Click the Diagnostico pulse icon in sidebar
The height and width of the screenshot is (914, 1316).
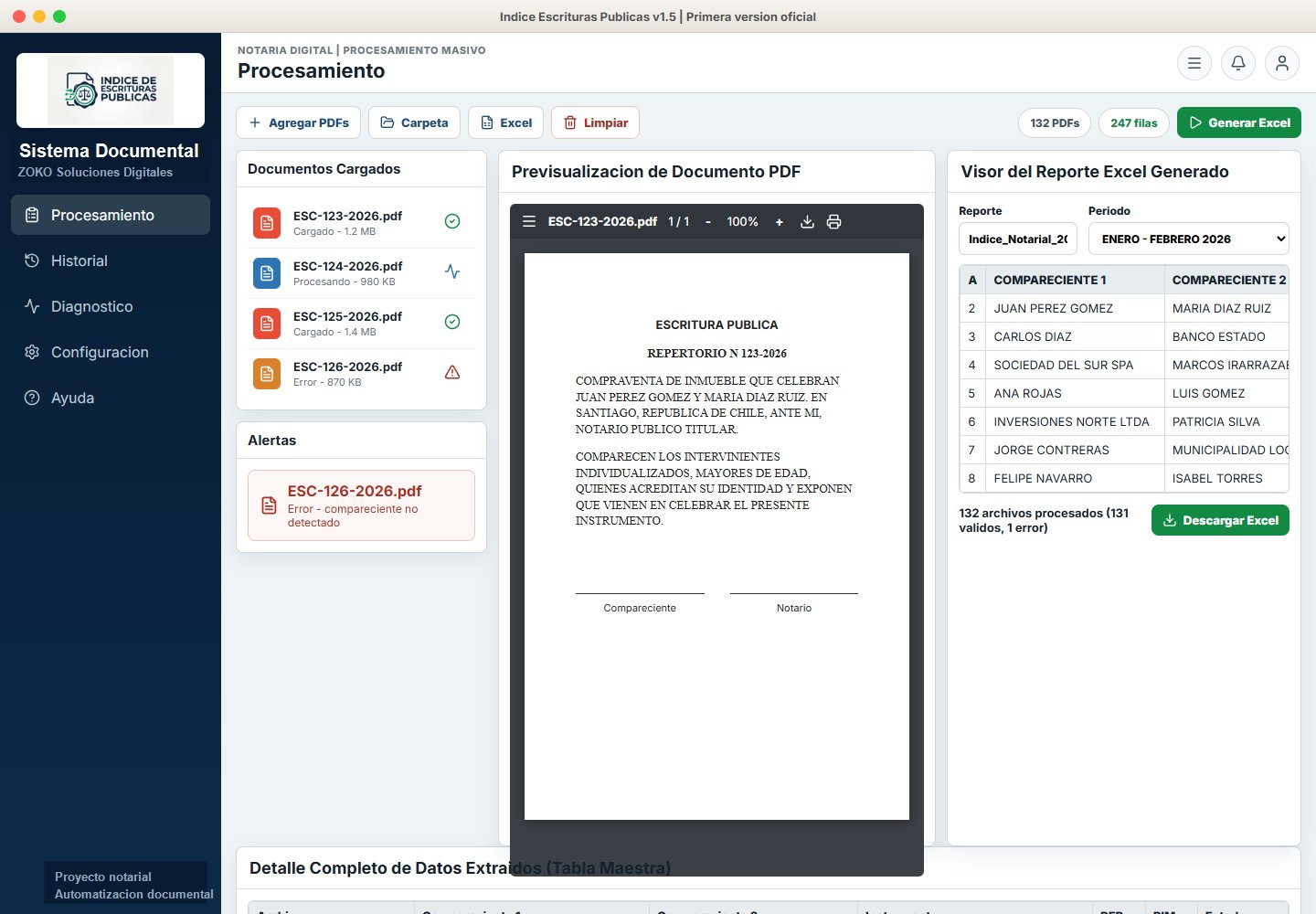(32, 306)
